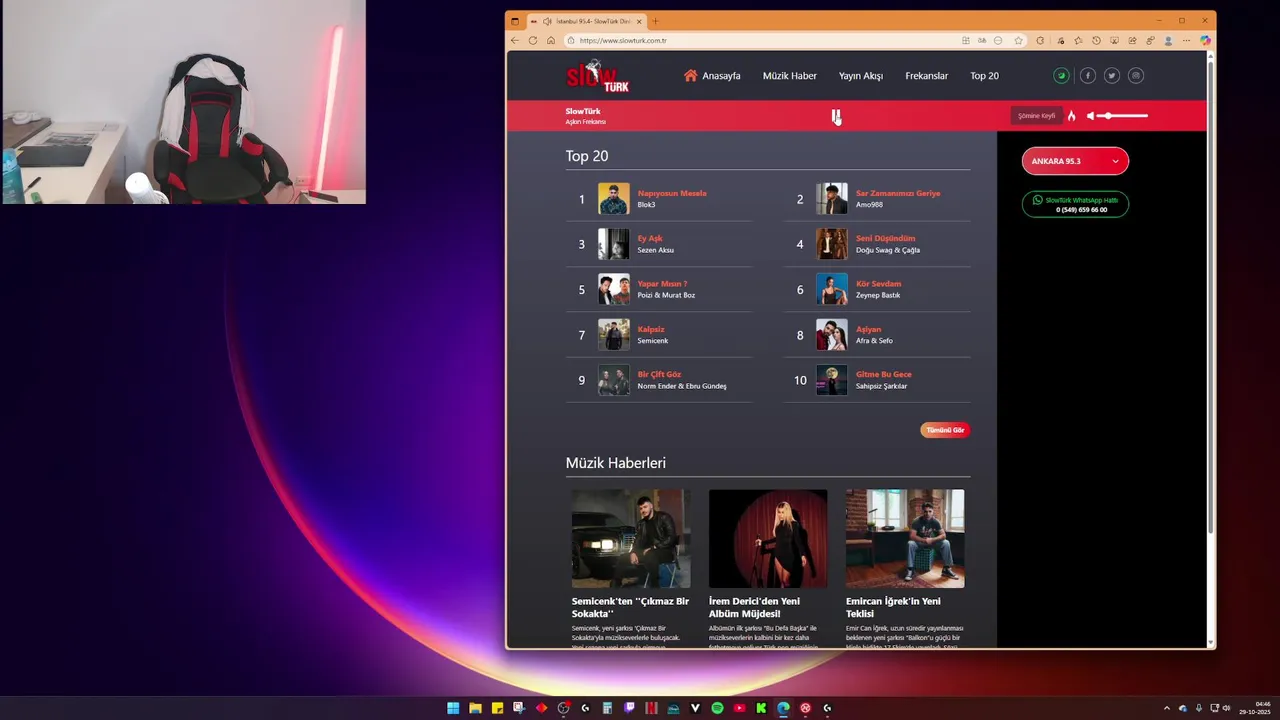Open song Kör Sevdam

tap(878, 284)
